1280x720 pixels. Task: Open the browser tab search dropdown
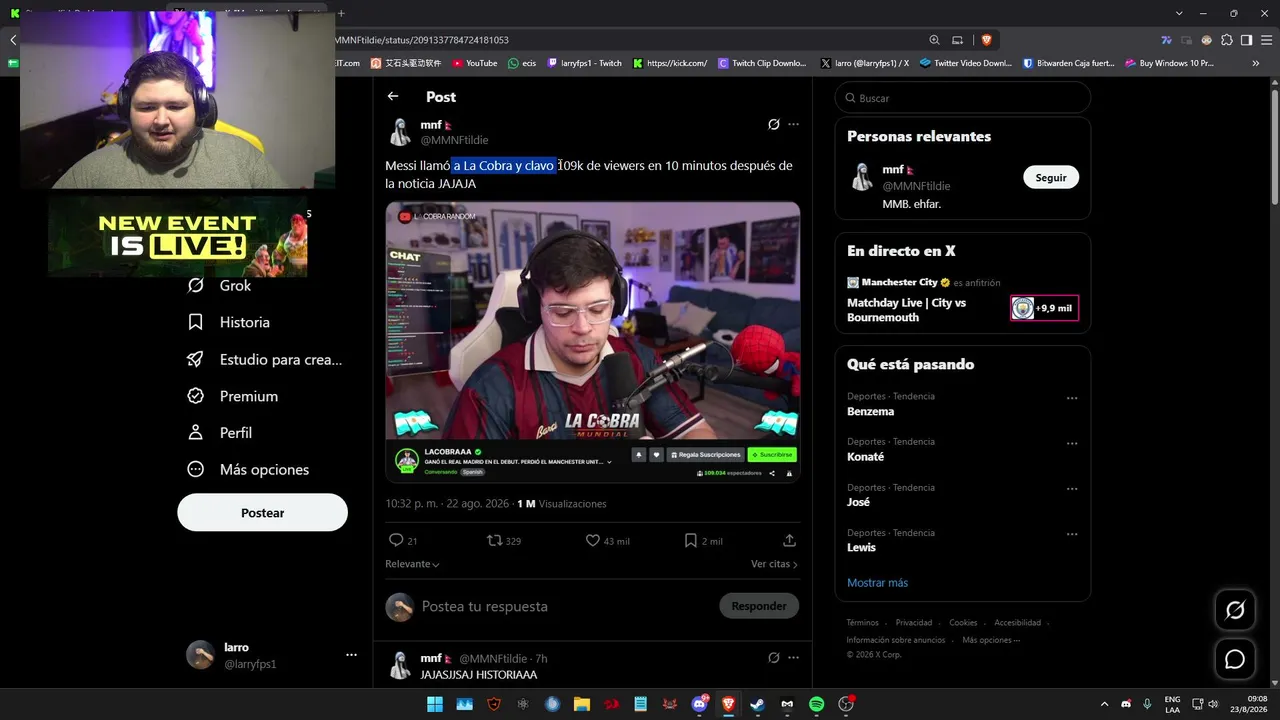click(1180, 13)
